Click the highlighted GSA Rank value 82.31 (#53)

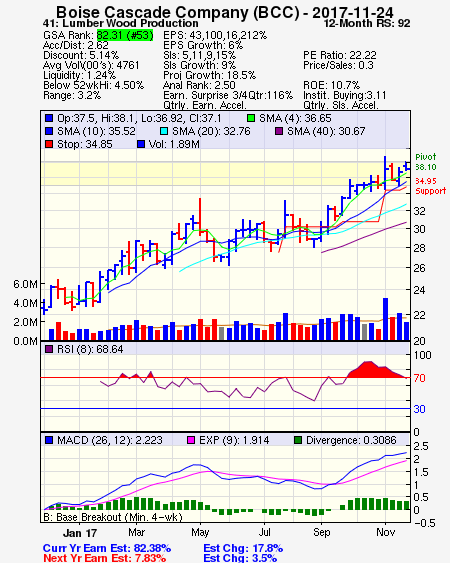point(125,35)
